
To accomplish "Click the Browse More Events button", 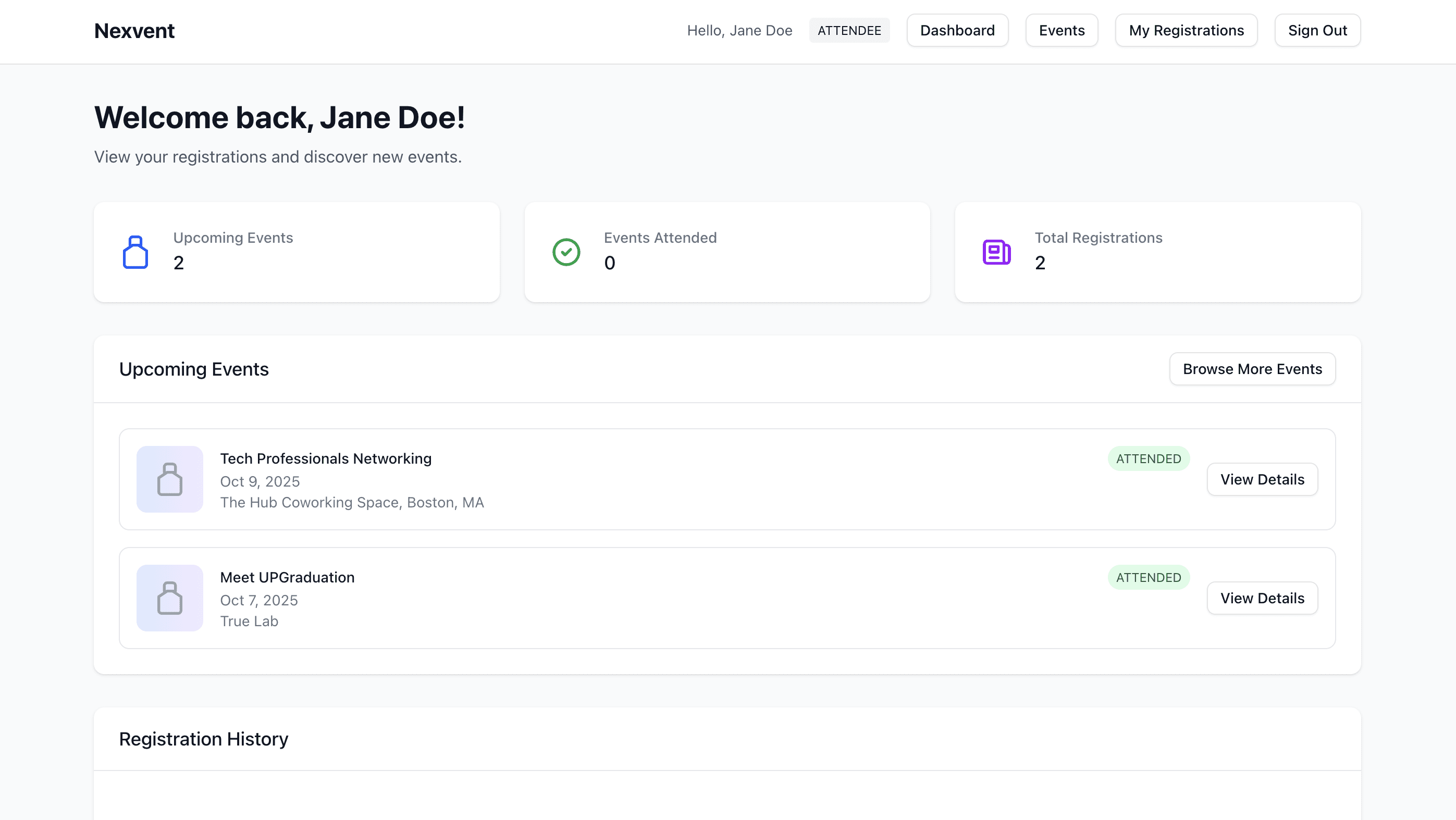I will point(1252,369).
